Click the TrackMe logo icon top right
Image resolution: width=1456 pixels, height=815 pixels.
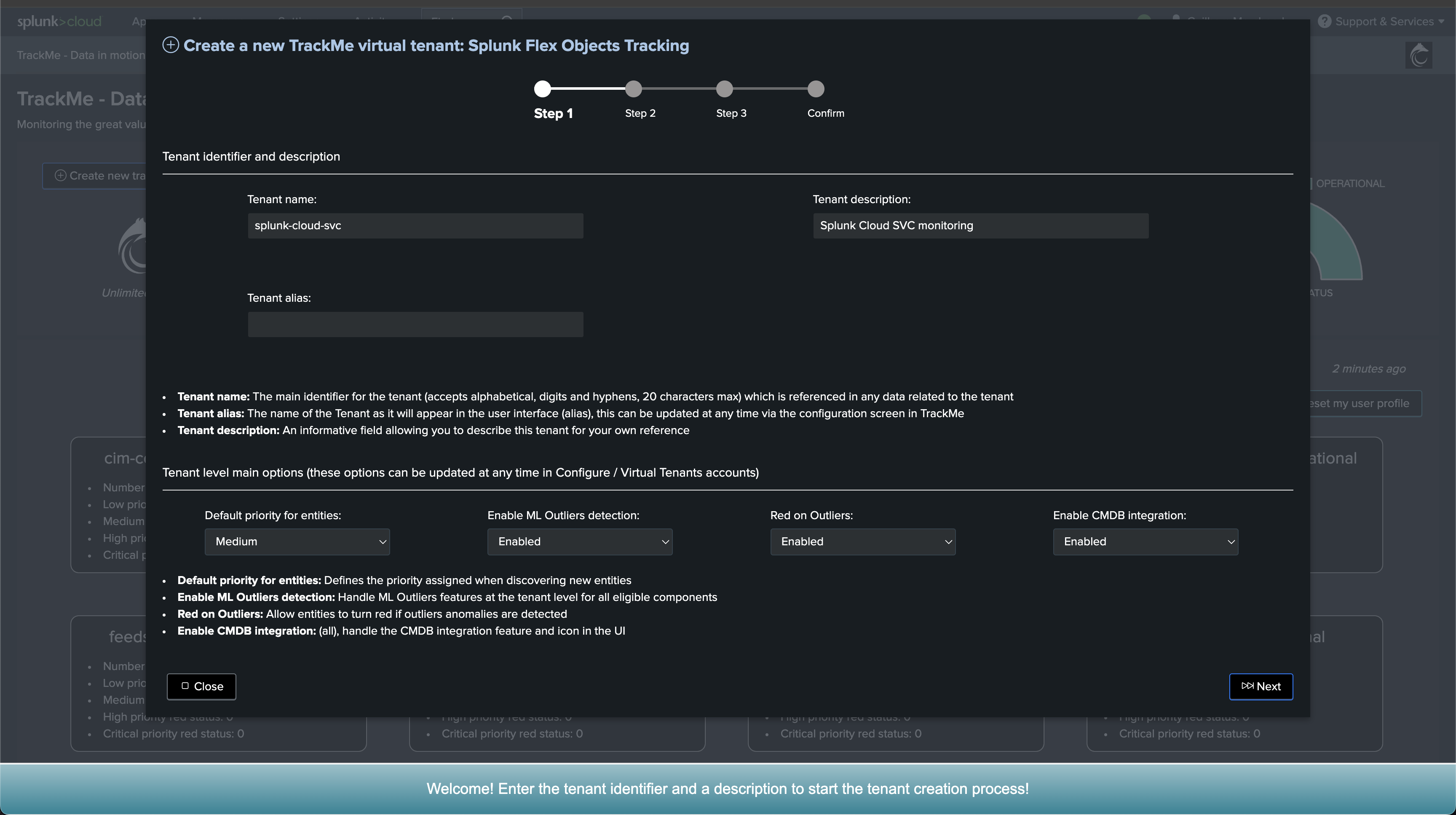tap(1418, 55)
